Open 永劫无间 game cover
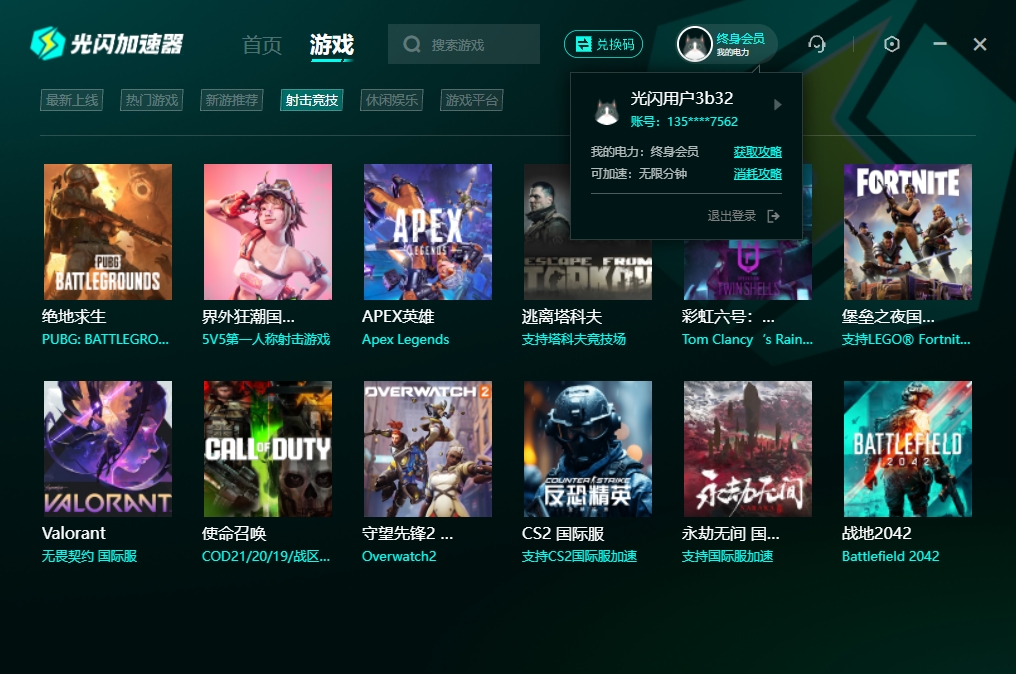This screenshot has width=1016, height=674. [748, 449]
